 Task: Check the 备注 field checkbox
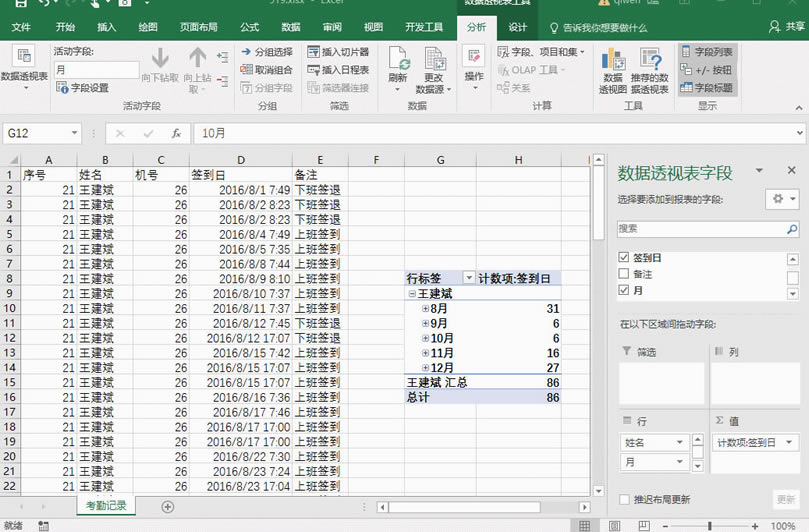624,274
